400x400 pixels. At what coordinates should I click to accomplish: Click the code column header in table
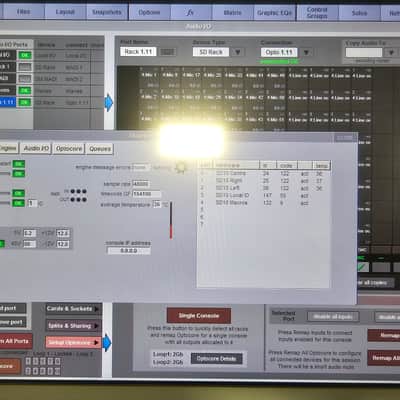(286, 165)
